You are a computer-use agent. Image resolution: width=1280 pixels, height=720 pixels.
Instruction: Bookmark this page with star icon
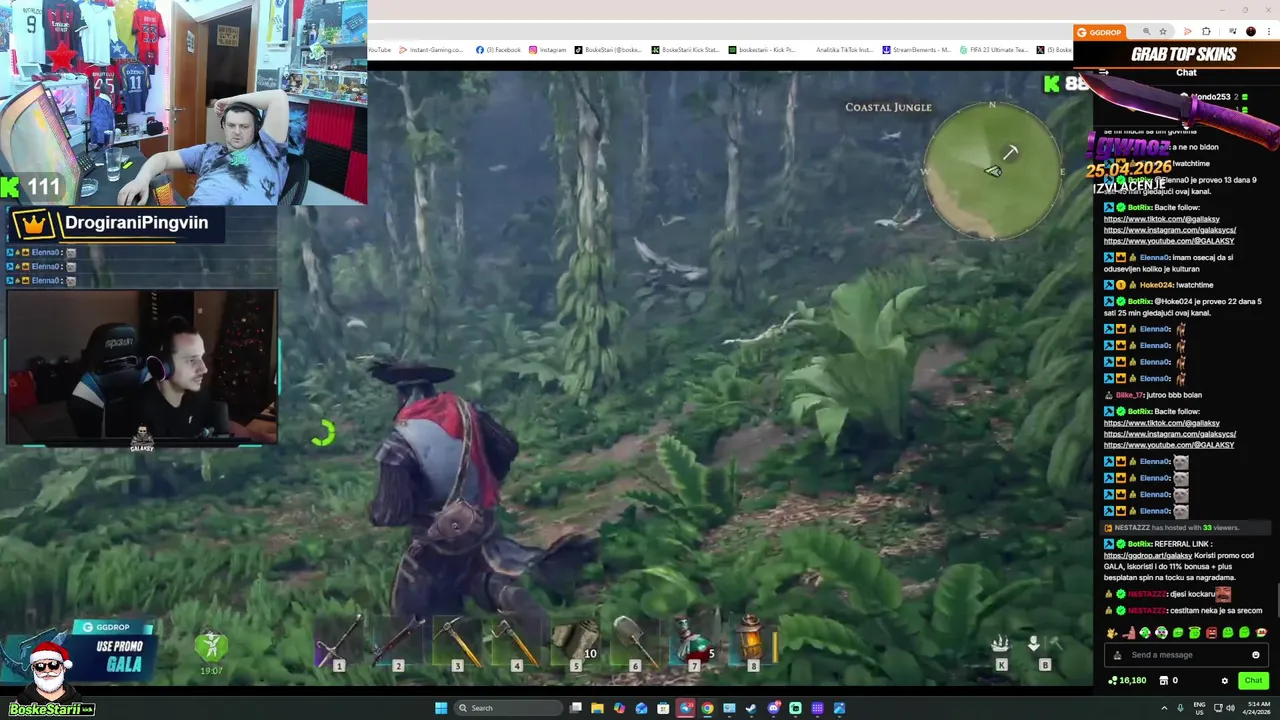[1162, 32]
